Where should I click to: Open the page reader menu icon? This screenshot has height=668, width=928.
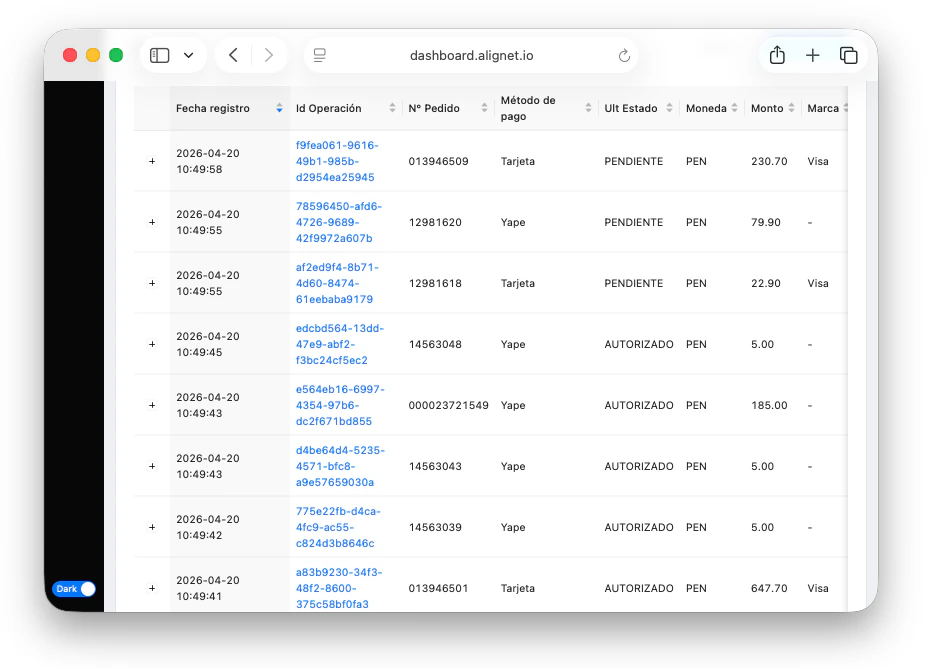tap(320, 56)
